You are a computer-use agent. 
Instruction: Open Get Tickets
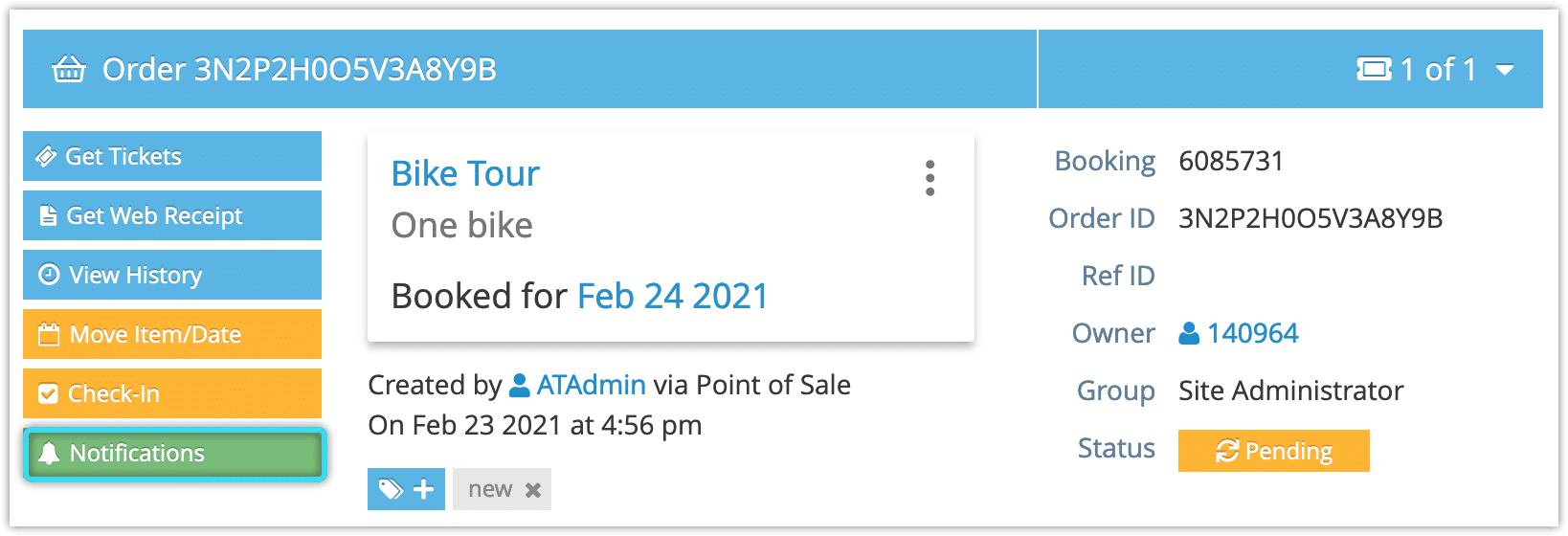[172, 156]
